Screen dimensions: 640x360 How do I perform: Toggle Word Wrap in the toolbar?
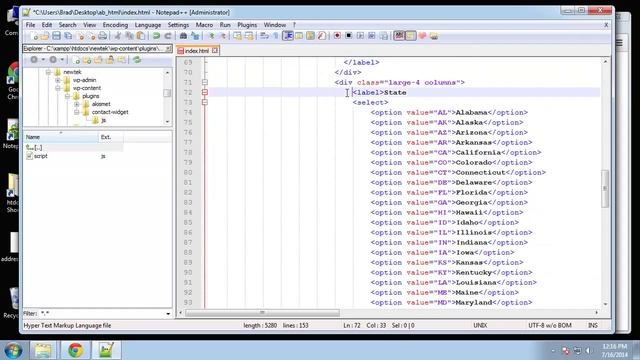[x=264, y=36]
